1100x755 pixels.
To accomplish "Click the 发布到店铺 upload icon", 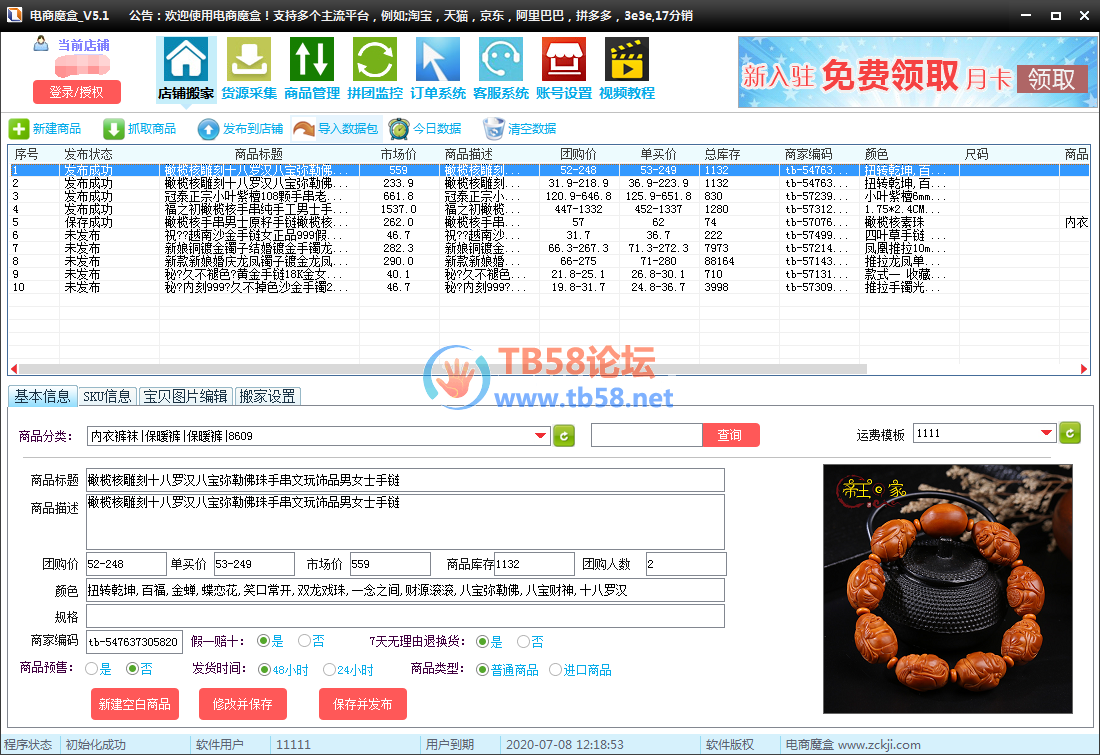I will pyautogui.click(x=208, y=128).
